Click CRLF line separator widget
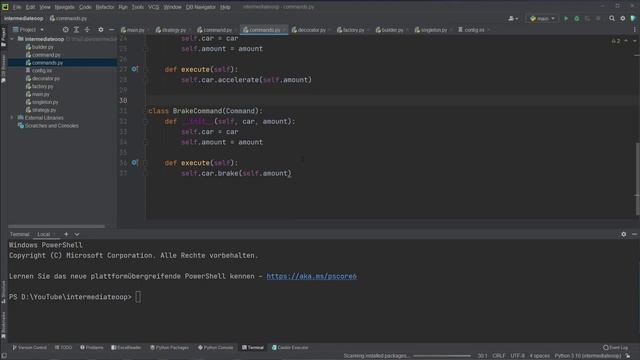The height and width of the screenshot is (360, 640). 499,356
